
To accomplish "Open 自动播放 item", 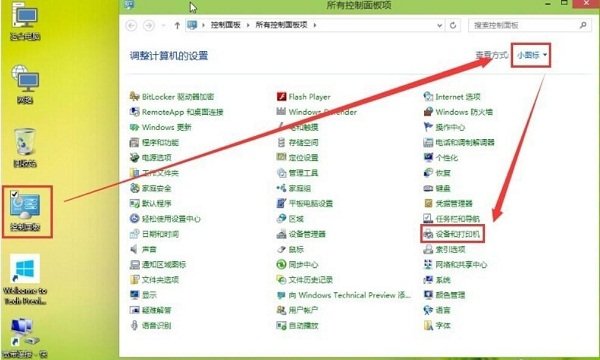I will click(297, 326).
